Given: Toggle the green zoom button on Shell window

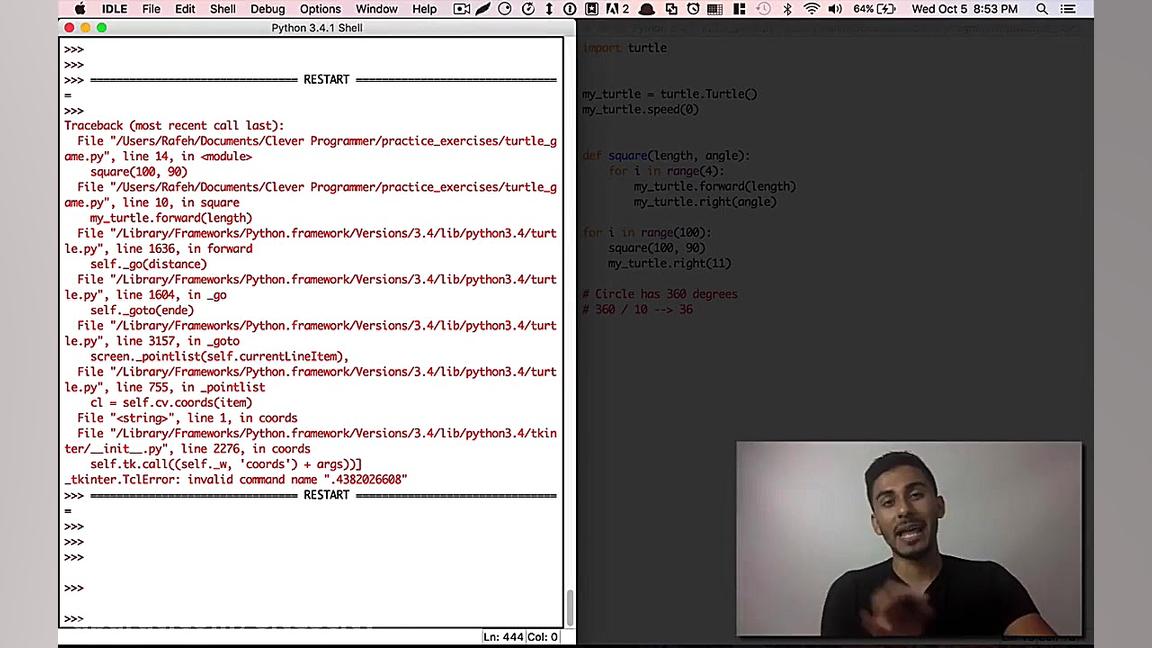Looking at the screenshot, I should [x=100, y=29].
